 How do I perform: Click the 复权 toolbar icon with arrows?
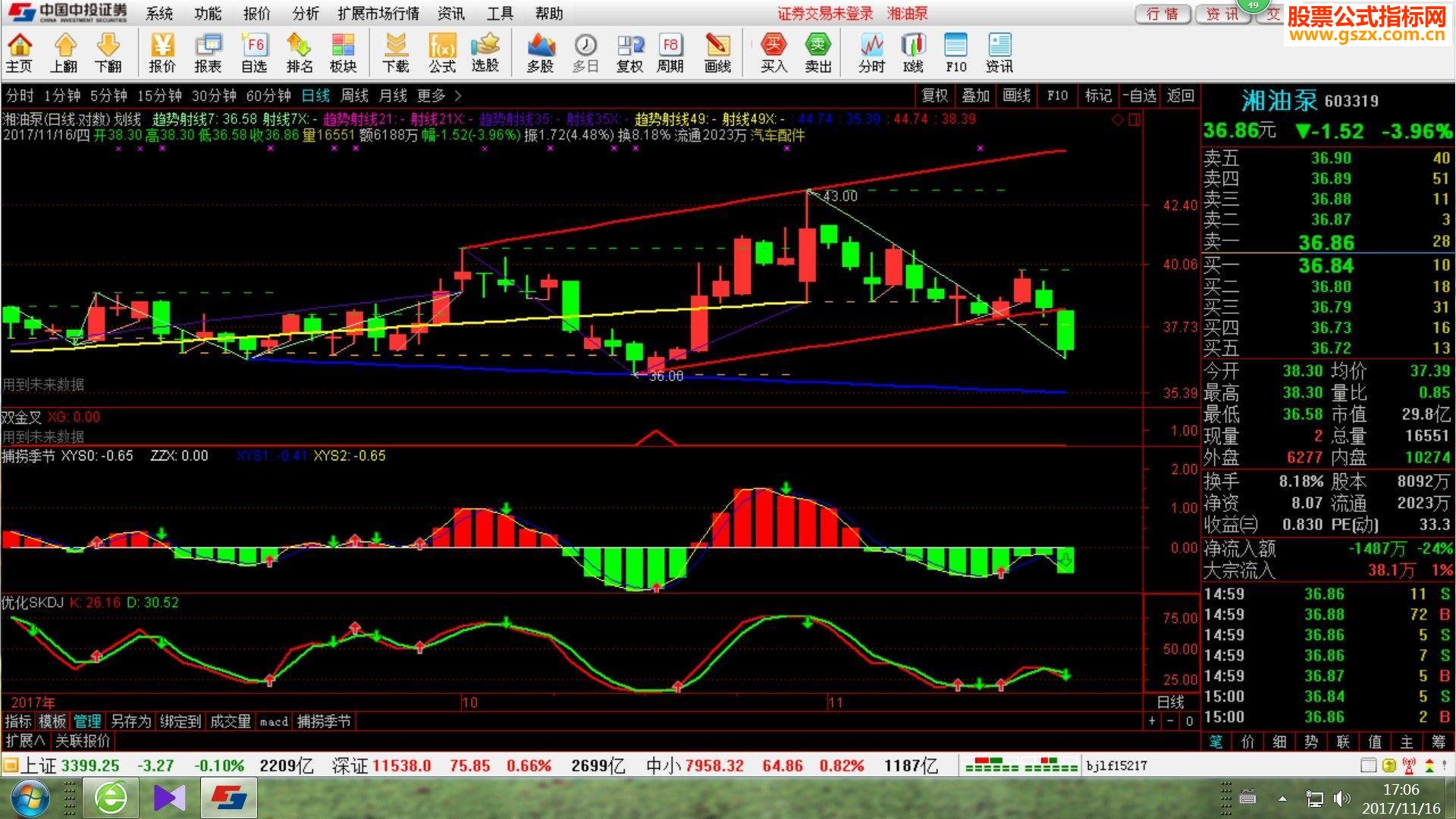629,53
